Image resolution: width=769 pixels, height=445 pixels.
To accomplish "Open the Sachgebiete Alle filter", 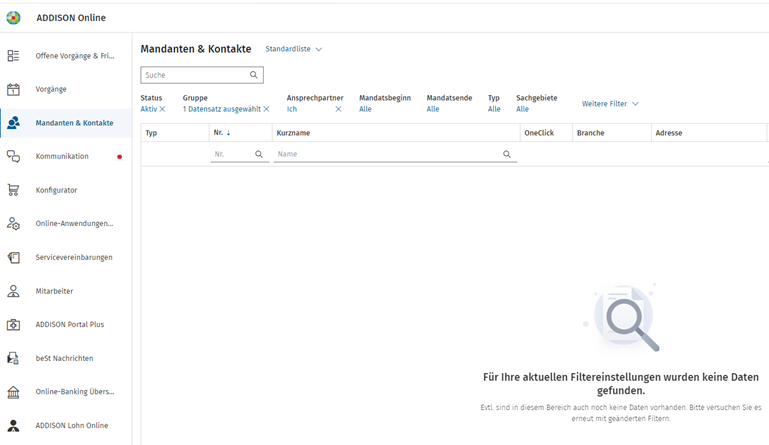I will click(x=522, y=109).
